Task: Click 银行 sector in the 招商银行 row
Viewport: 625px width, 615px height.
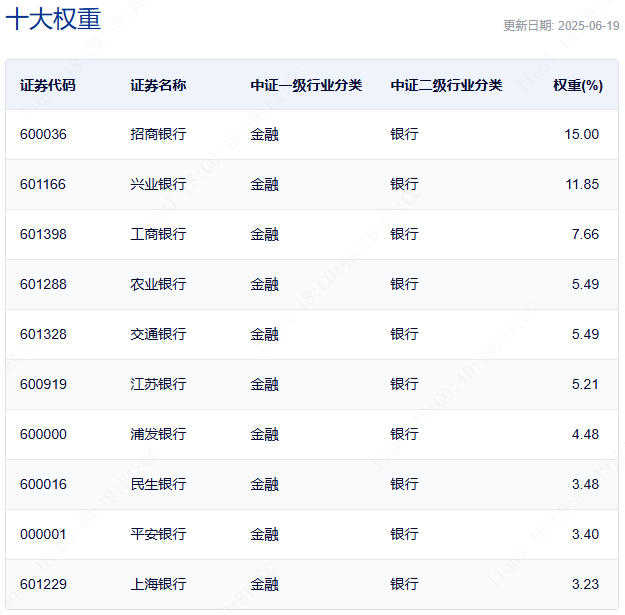Action: [x=404, y=134]
